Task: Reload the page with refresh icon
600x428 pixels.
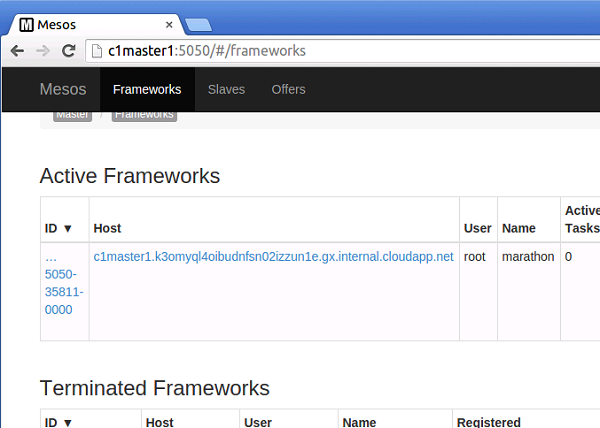Action: pyautogui.click(x=69, y=50)
